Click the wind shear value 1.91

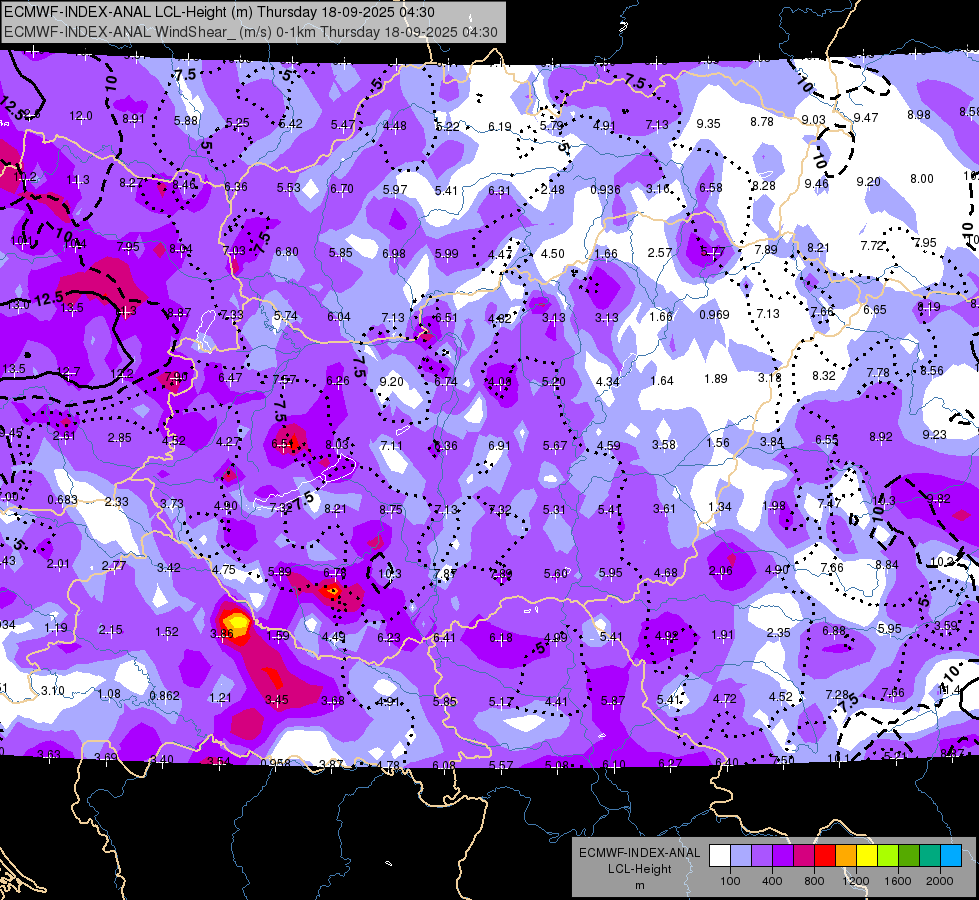tap(722, 635)
